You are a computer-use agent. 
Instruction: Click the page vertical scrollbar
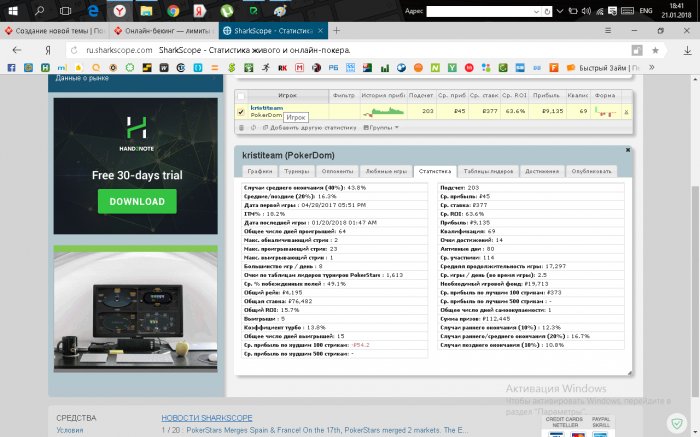tap(695, 290)
